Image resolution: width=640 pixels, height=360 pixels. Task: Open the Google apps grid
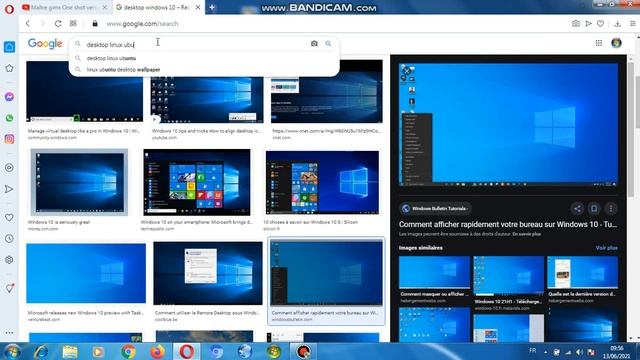599,43
